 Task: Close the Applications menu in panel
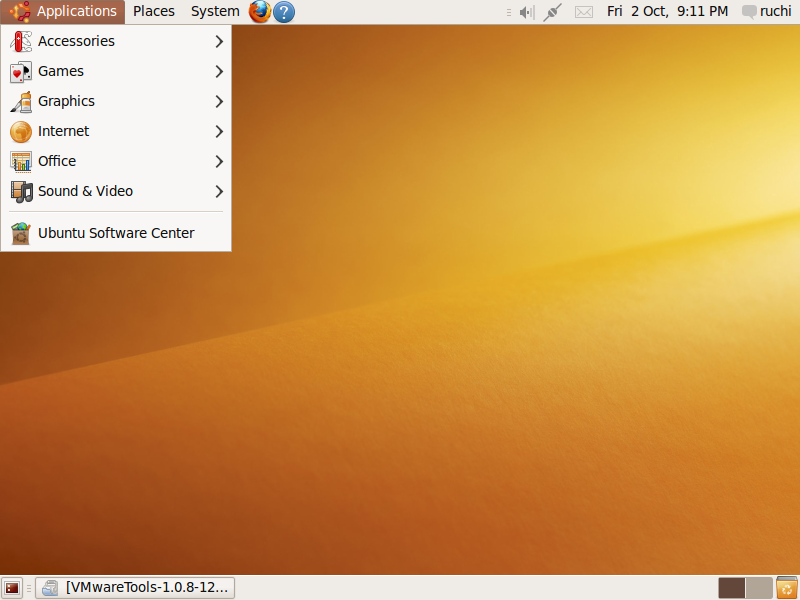pos(63,12)
